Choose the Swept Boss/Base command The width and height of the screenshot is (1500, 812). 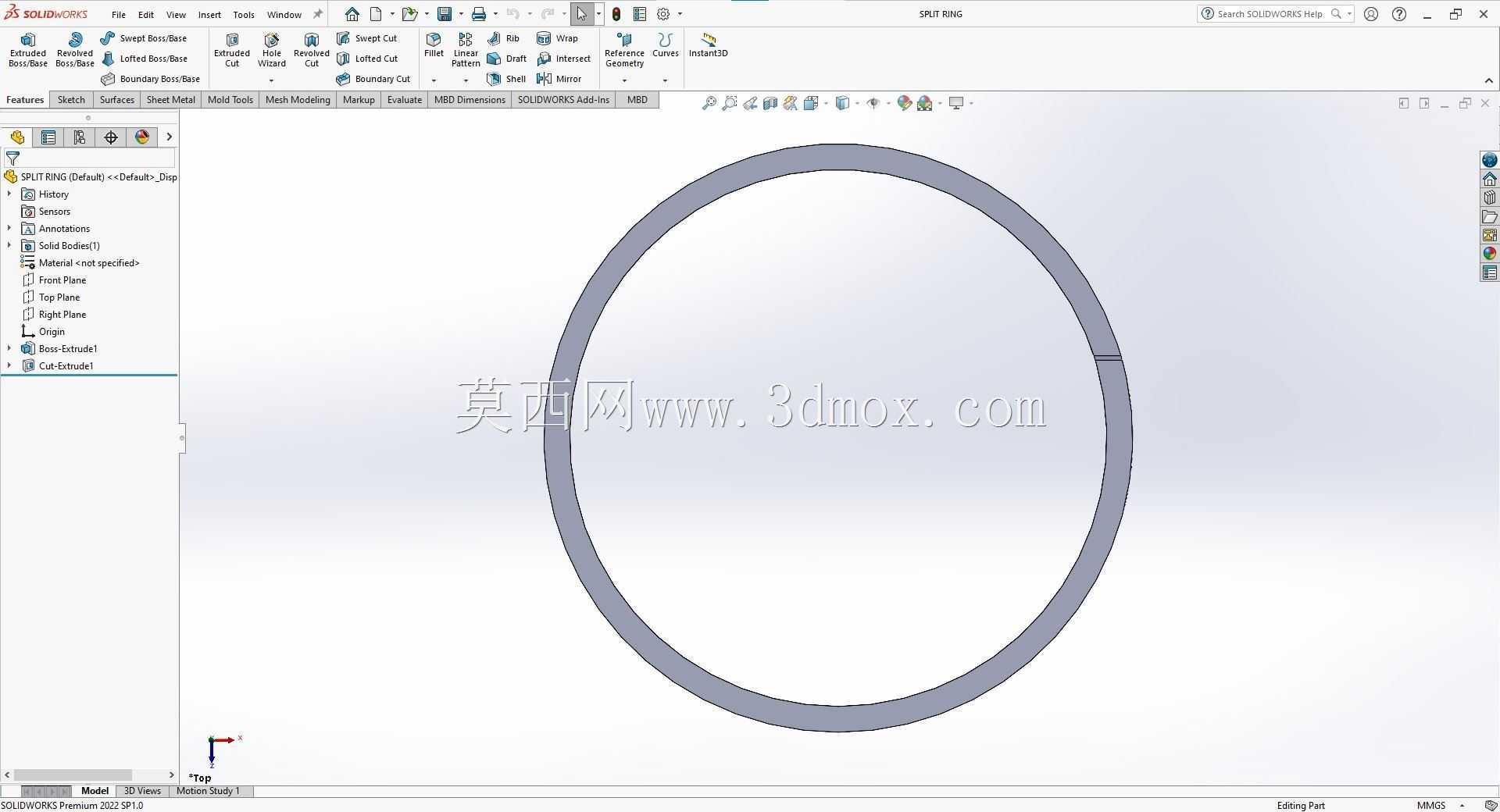(144, 38)
